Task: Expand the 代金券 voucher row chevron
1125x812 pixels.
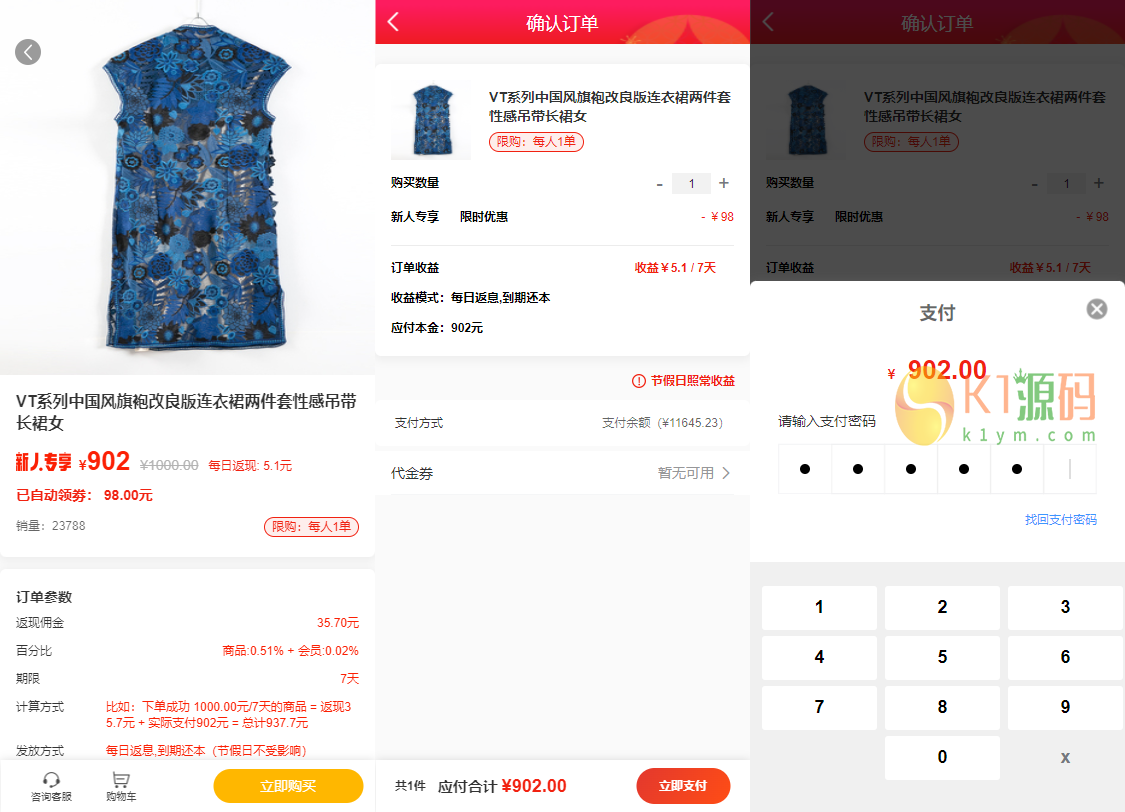Action: coord(726,473)
